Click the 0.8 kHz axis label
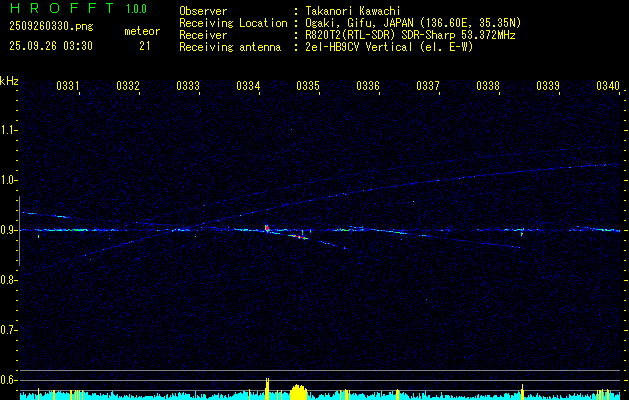 coord(8,280)
